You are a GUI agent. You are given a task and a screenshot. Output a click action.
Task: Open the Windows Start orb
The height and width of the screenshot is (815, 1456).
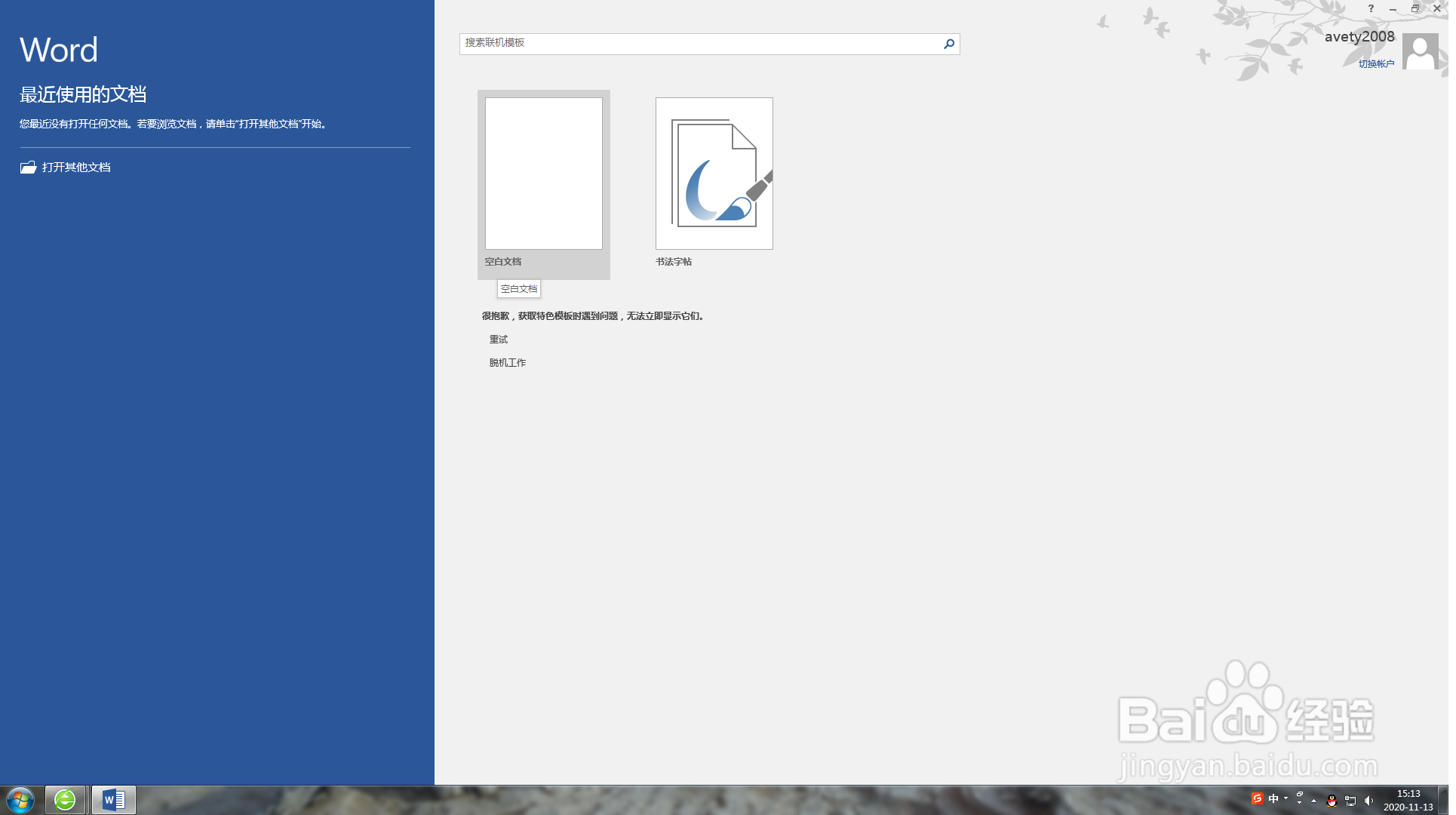click(x=20, y=800)
